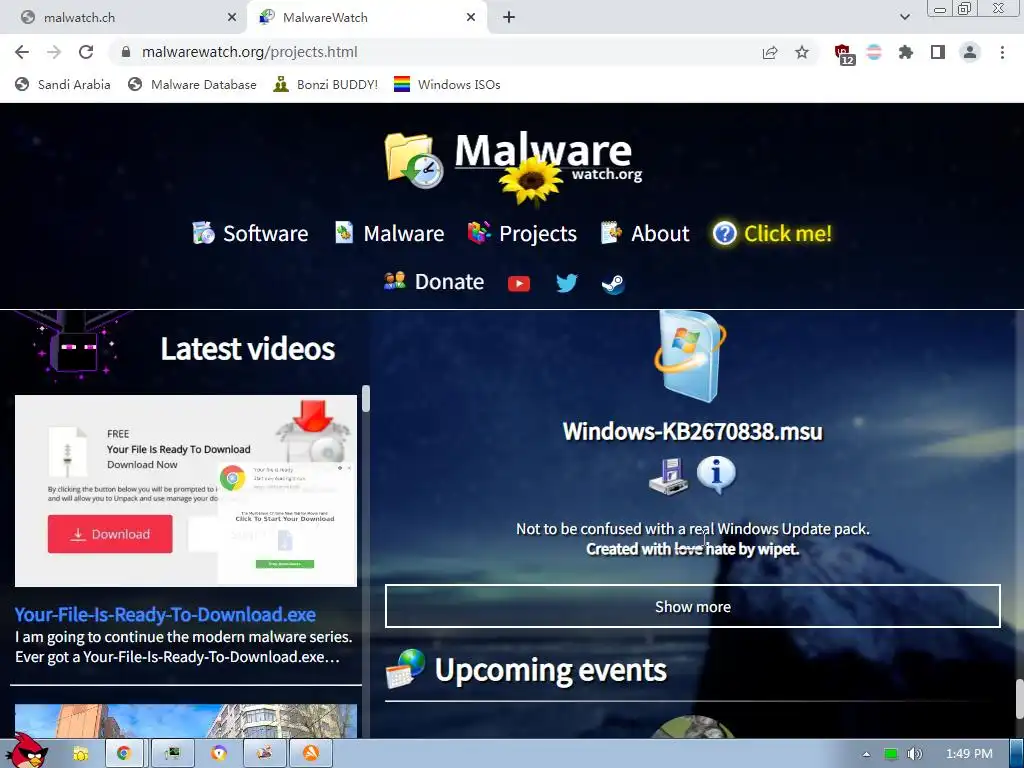1024x768 pixels.
Task: Reload the current page
Action: 86,52
